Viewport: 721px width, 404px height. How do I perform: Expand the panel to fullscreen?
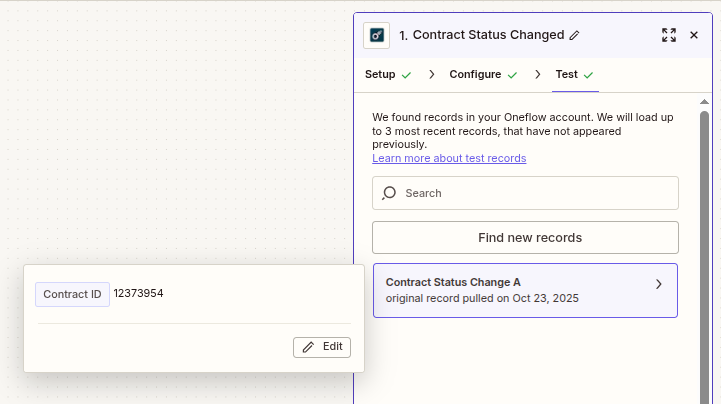click(x=669, y=35)
